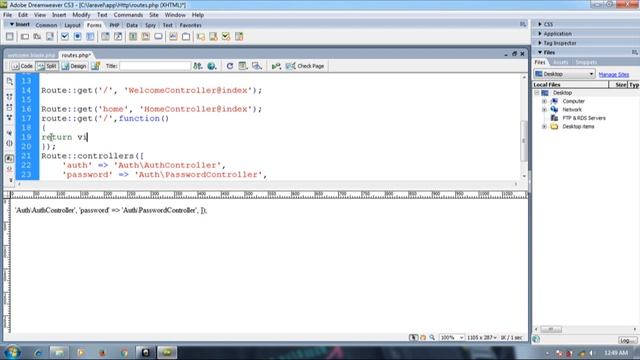The width and height of the screenshot is (640, 360).
Task: Switch to Spry insert tab
Action: [x=150, y=25]
